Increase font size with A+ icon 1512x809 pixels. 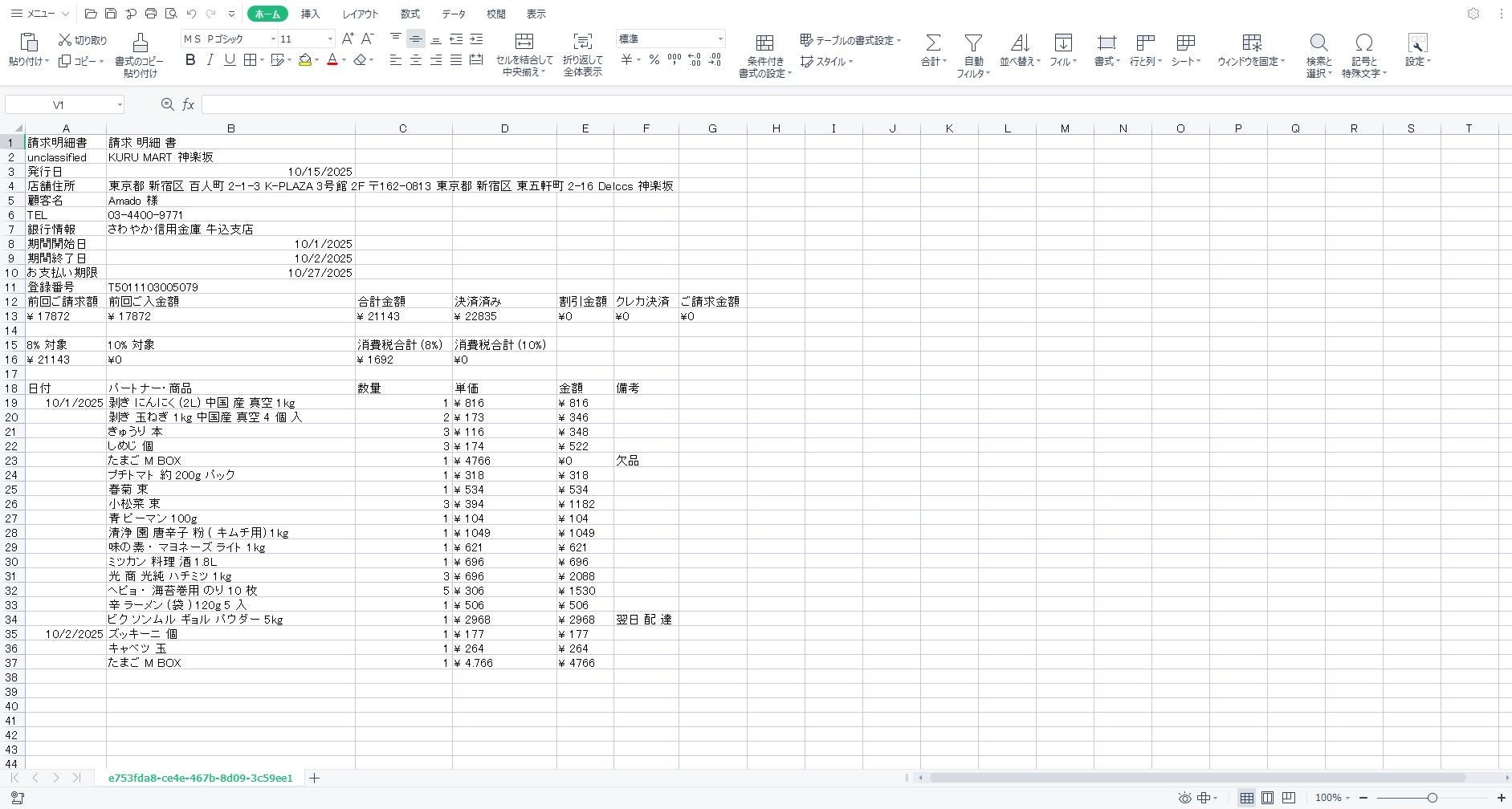point(348,39)
